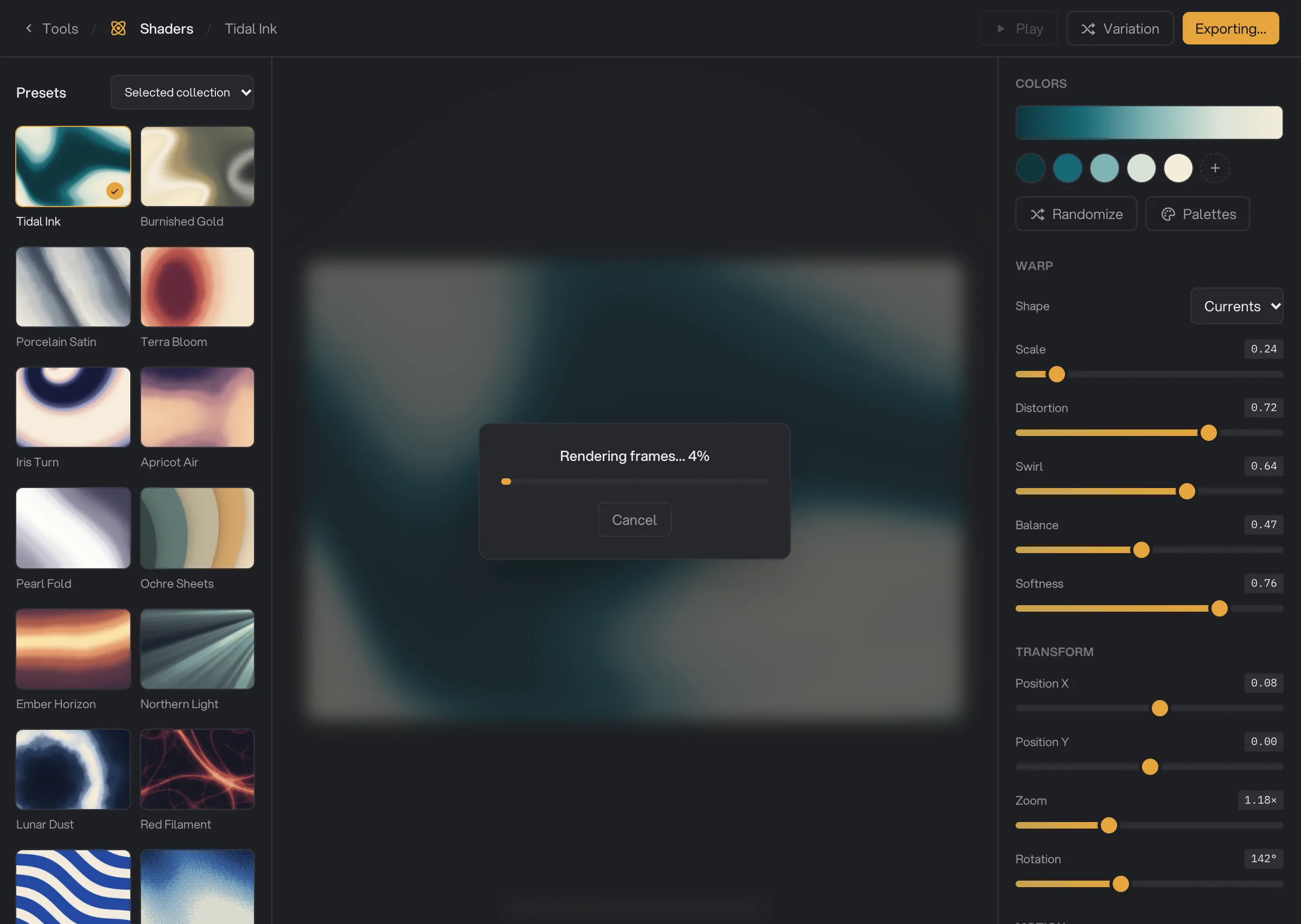
Task: Click the Position X value 0.08
Action: coord(1264,683)
